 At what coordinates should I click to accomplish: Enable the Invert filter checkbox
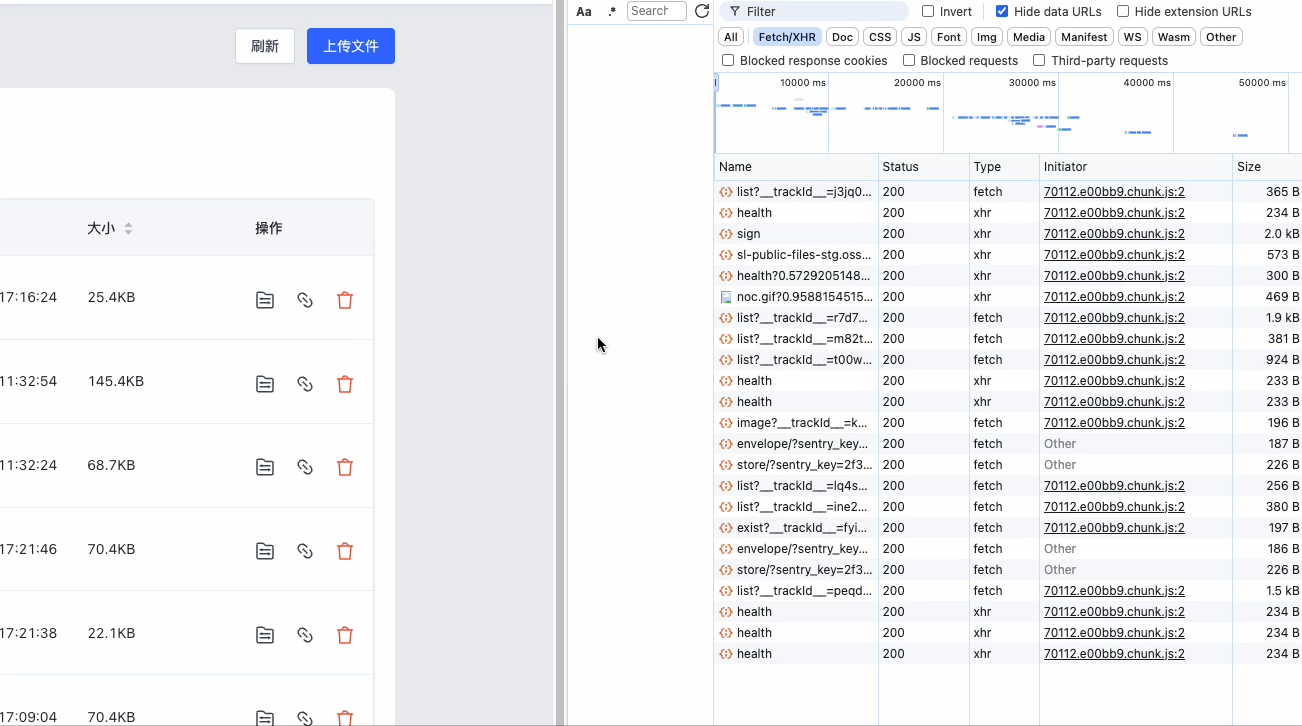(x=928, y=12)
